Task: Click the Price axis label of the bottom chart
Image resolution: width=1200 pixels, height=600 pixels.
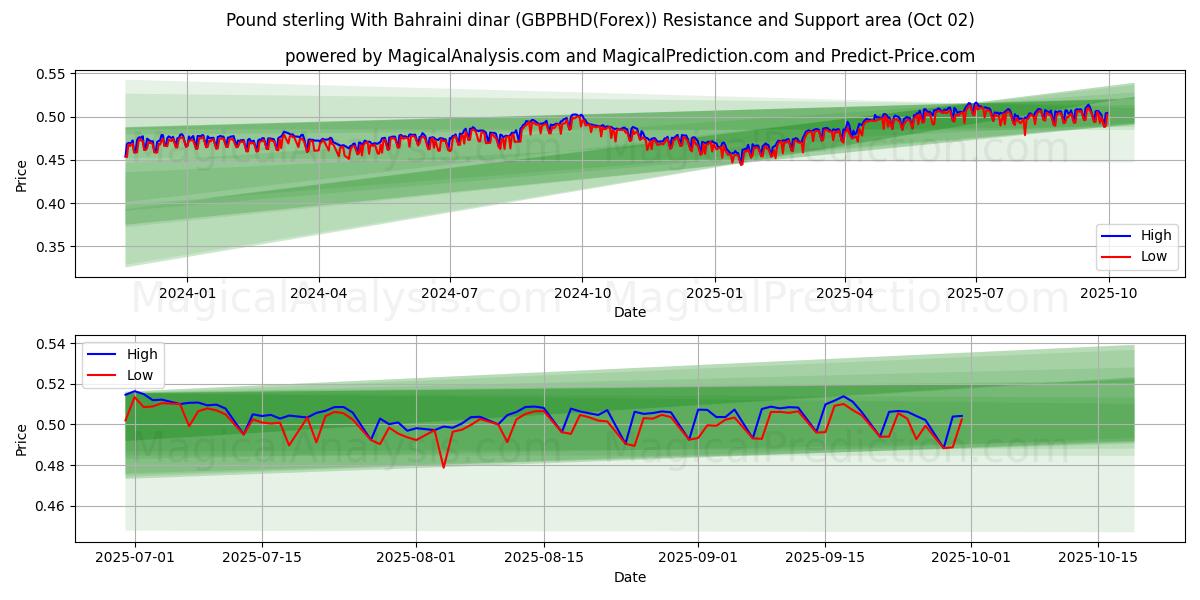Action: click(x=22, y=439)
